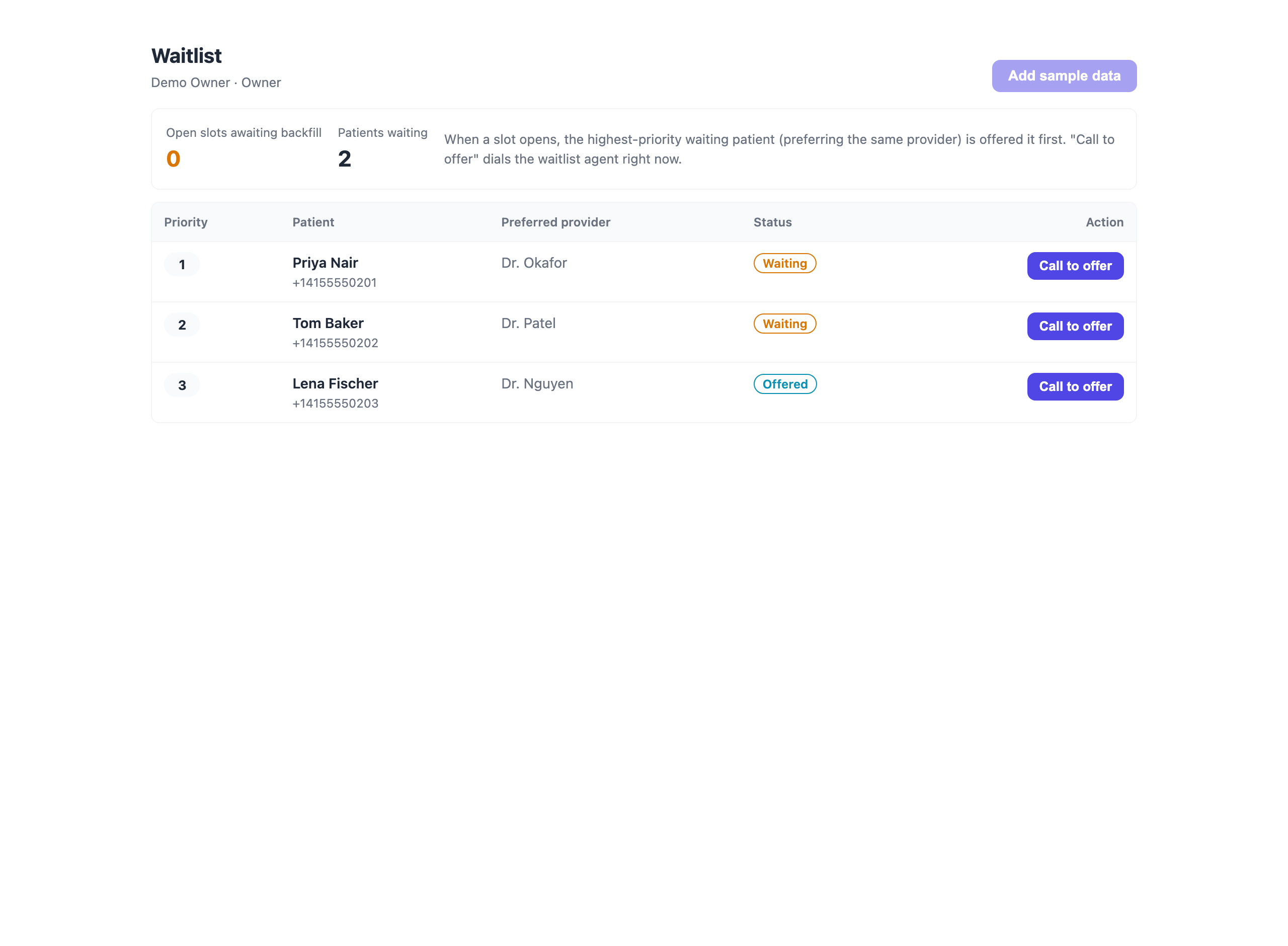Click the Status column header

click(x=772, y=222)
